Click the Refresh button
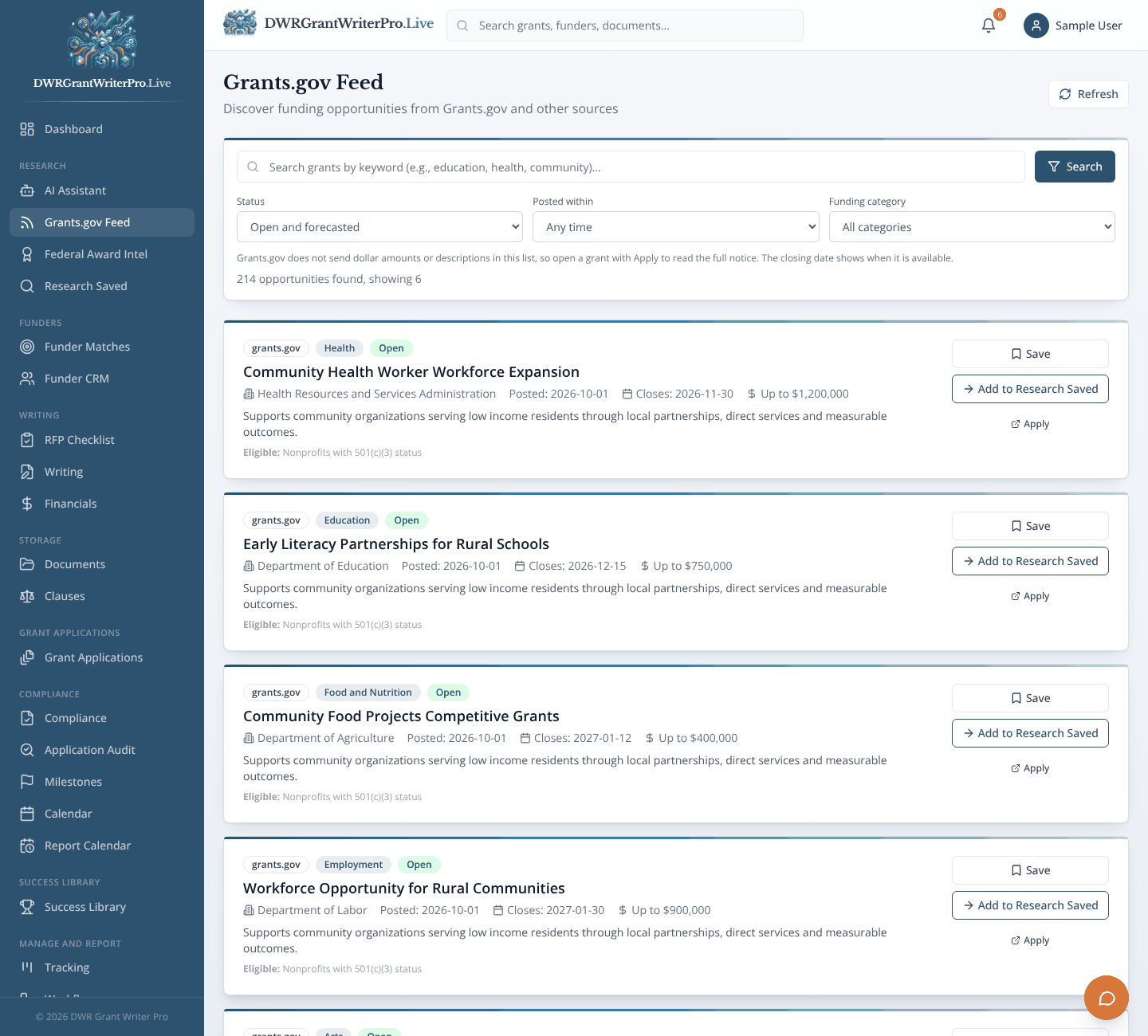The image size is (1148, 1036). 1088,94
